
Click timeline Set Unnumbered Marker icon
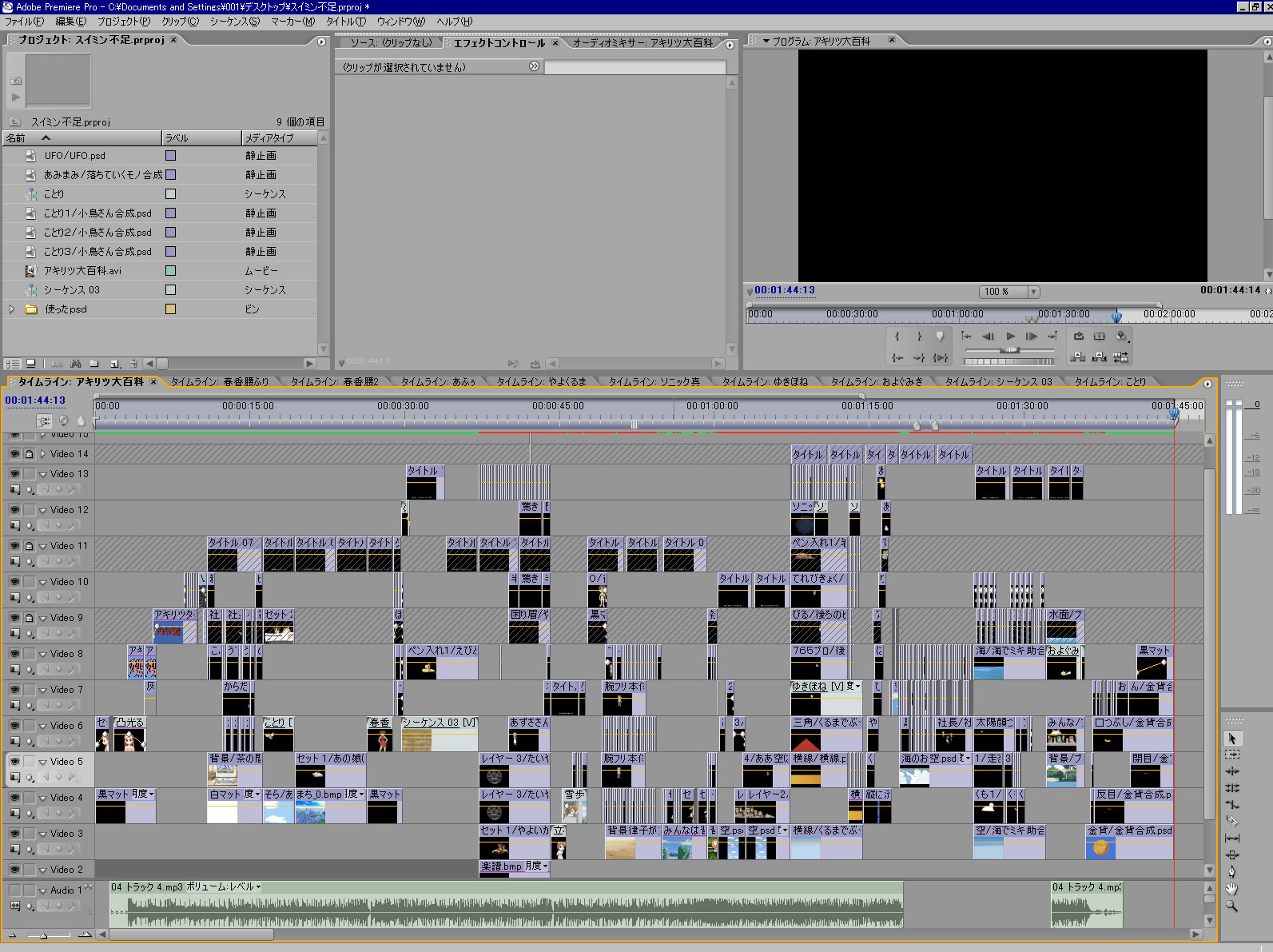pos(81,420)
